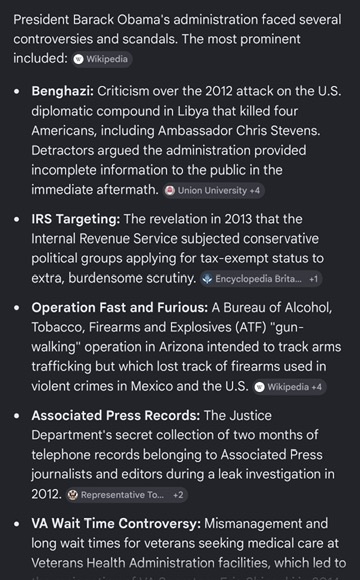Click the Wikipedia icon below Fast and Furious
The image size is (360, 580).
pyautogui.click(x=260, y=387)
